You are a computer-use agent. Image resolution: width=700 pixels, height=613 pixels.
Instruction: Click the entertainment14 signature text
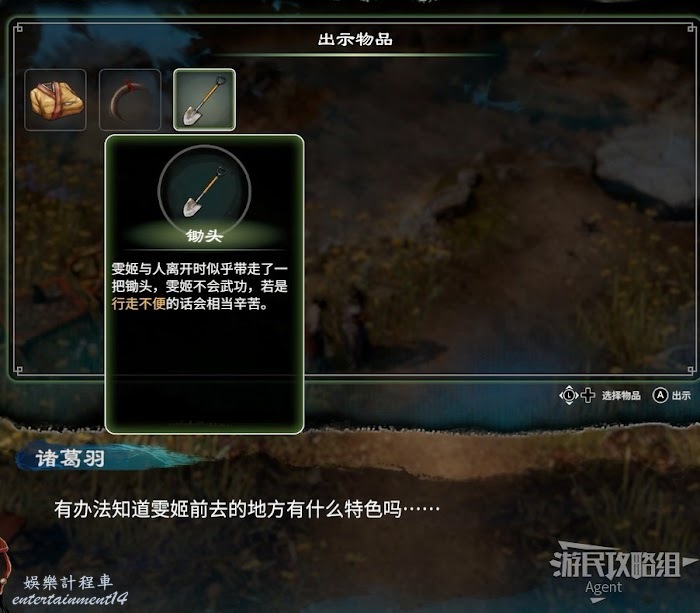click(x=70, y=599)
